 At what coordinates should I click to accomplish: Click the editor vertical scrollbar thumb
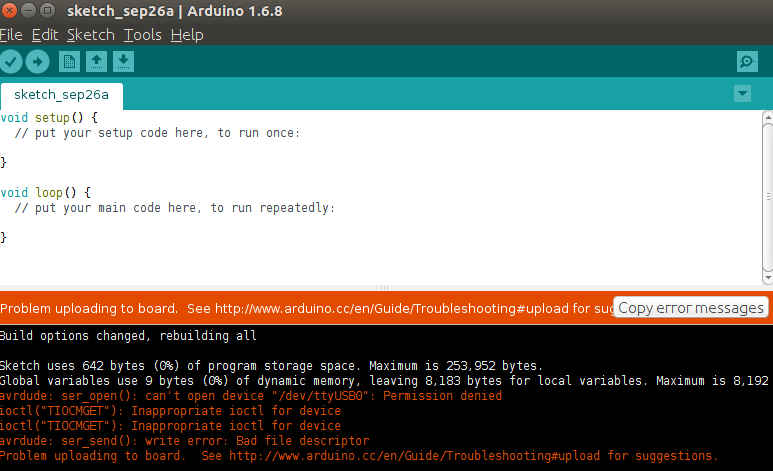pos(768,197)
